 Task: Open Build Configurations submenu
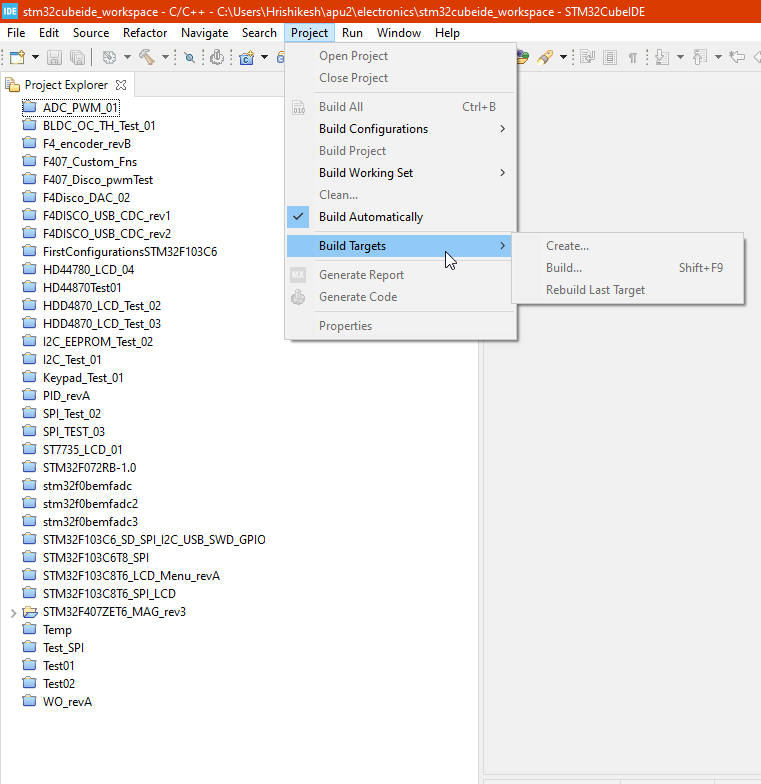click(x=401, y=129)
